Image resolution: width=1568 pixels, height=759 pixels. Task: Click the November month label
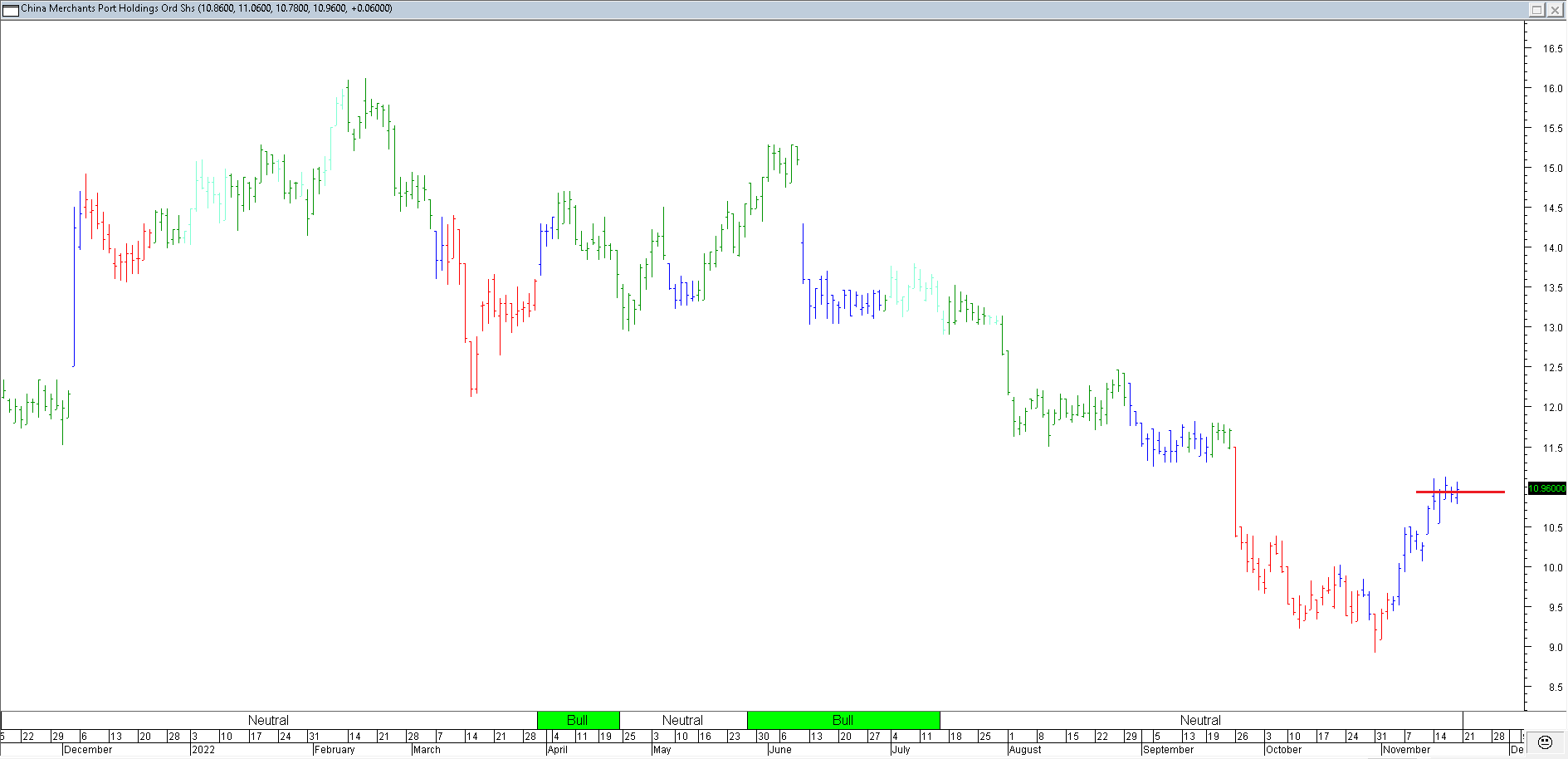click(1407, 750)
